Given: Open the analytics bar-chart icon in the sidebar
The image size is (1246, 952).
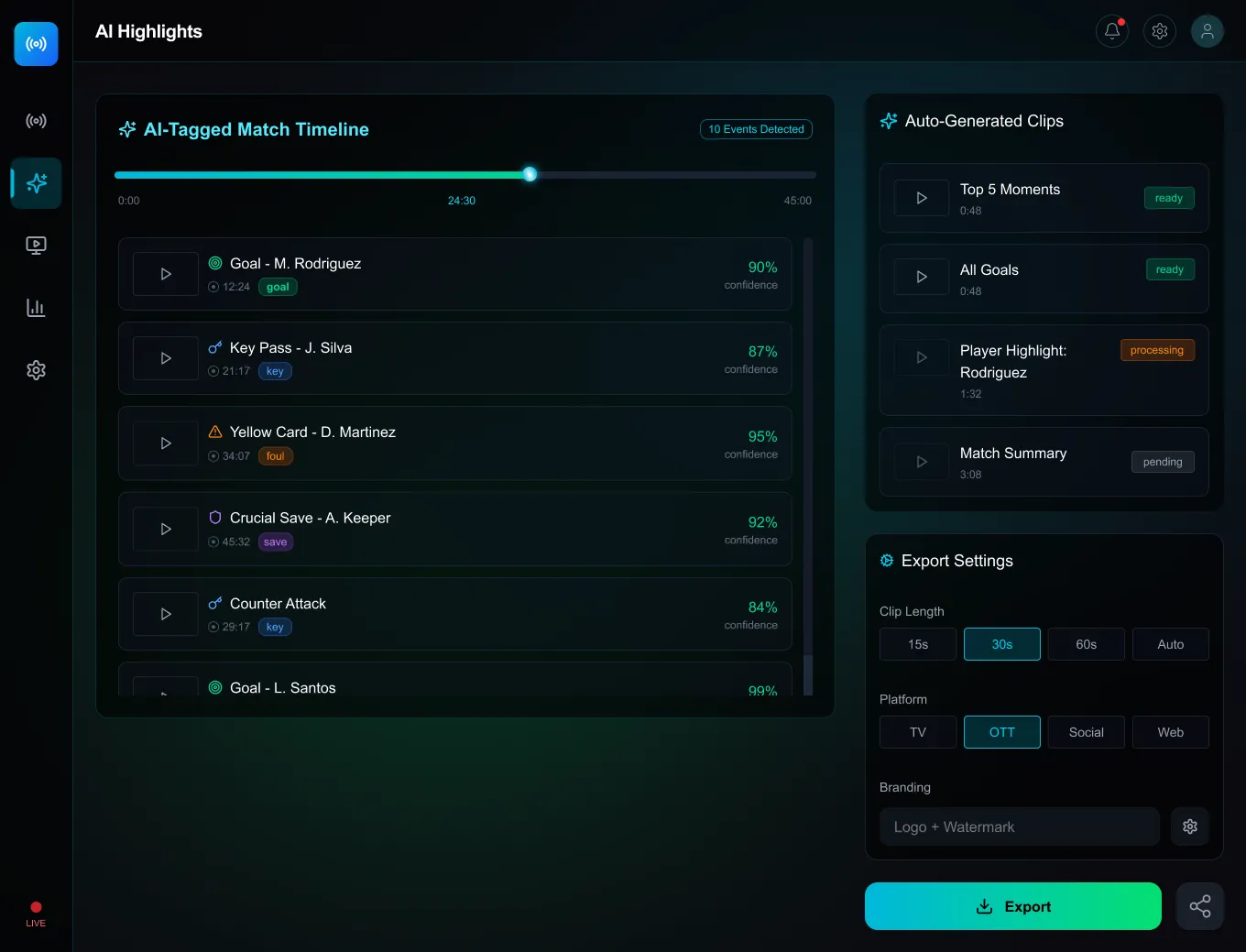Looking at the screenshot, I should [x=36, y=307].
